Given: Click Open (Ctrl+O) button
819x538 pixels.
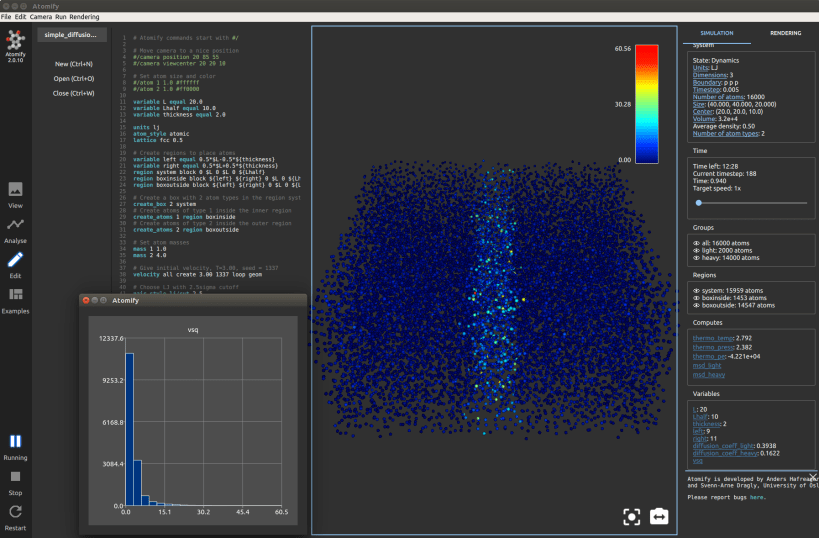Looking at the screenshot, I should click(74, 78).
